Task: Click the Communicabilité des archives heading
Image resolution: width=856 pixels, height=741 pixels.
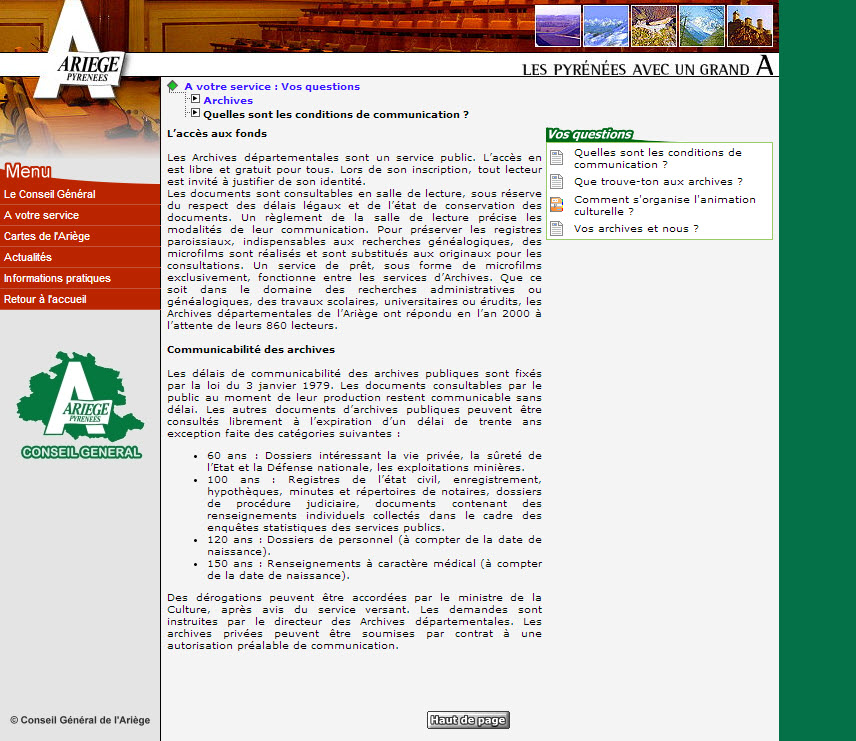Action: (x=251, y=349)
